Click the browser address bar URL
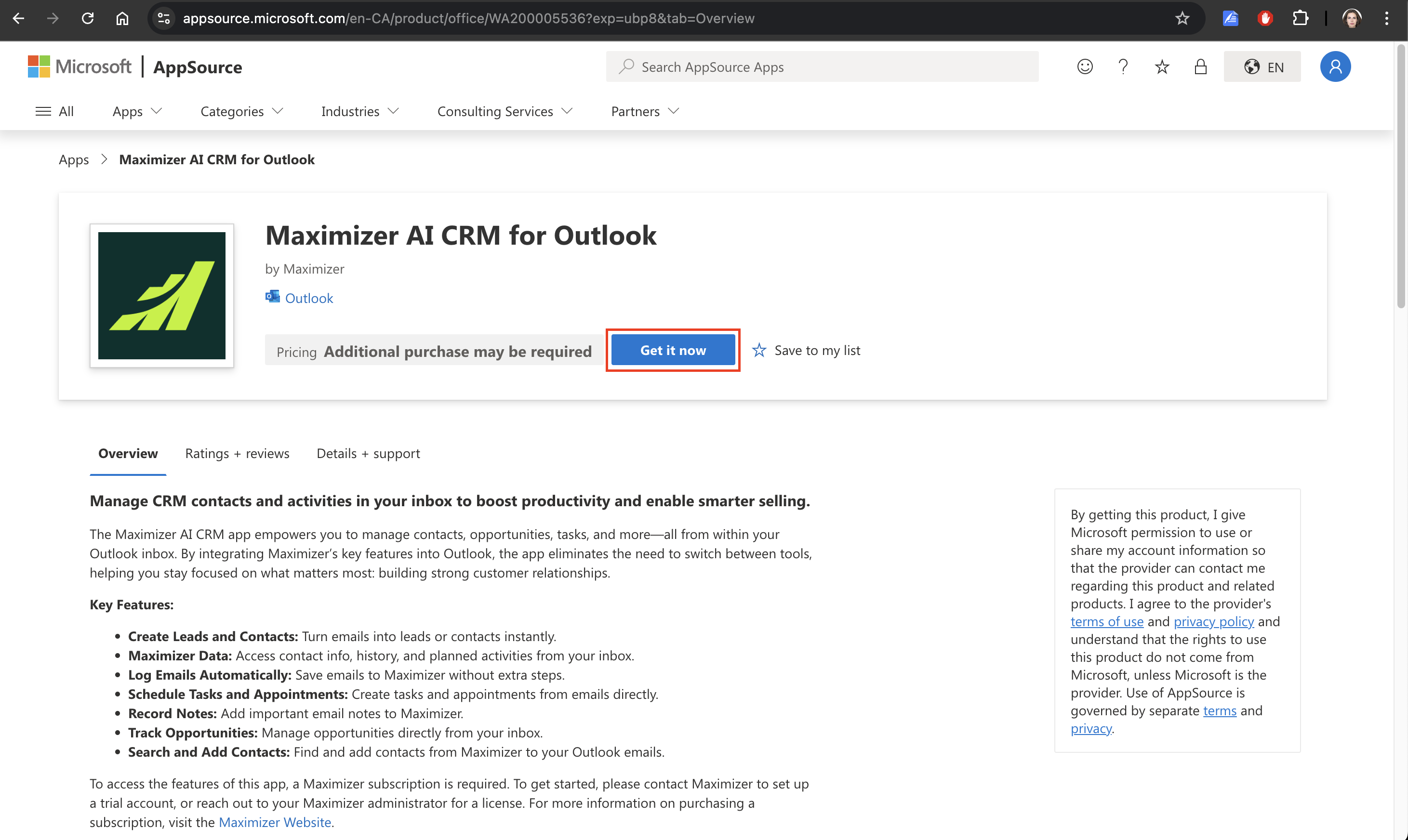Viewport: 1408px width, 840px height. [468, 18]
